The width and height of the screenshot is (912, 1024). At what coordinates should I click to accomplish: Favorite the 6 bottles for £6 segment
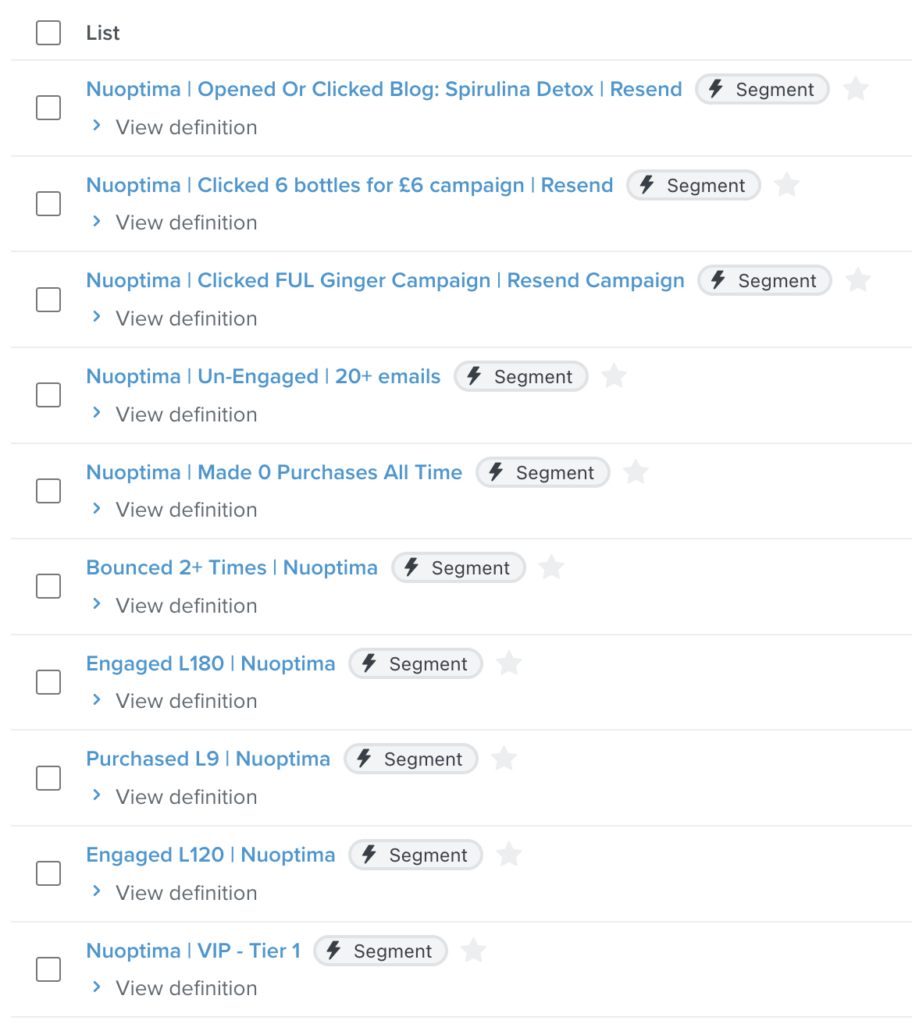click(787, 185)
